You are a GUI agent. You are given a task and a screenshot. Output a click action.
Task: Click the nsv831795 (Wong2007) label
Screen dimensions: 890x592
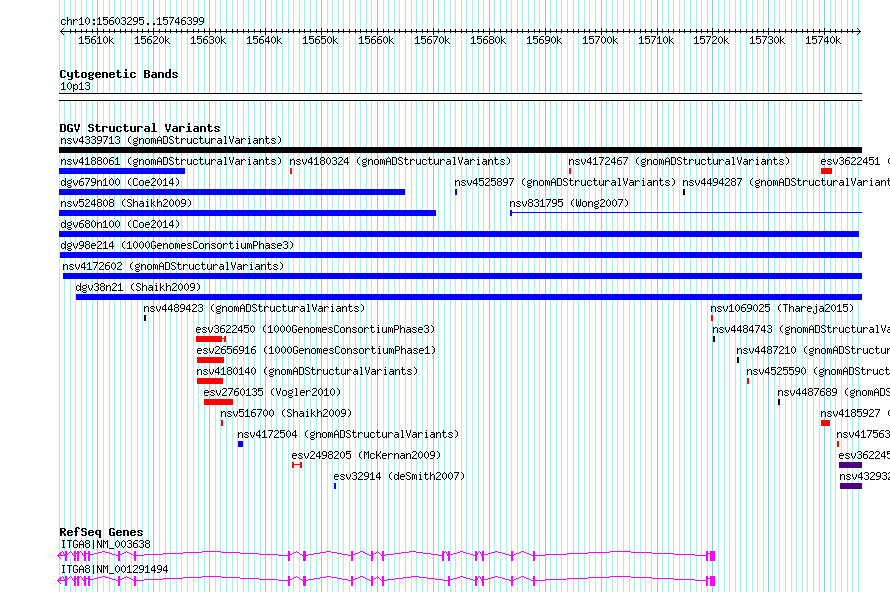(x=569, y=203)
